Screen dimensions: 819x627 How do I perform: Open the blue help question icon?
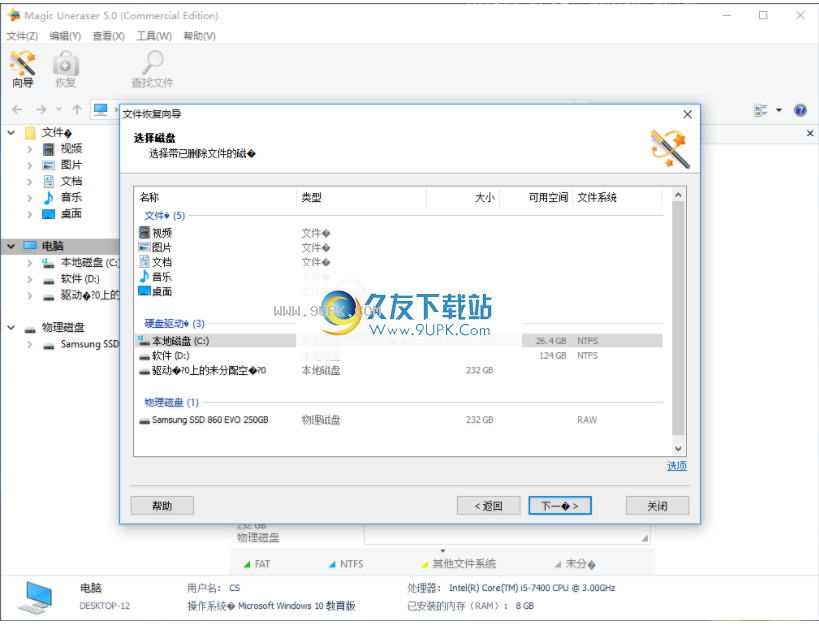point(800,110)
